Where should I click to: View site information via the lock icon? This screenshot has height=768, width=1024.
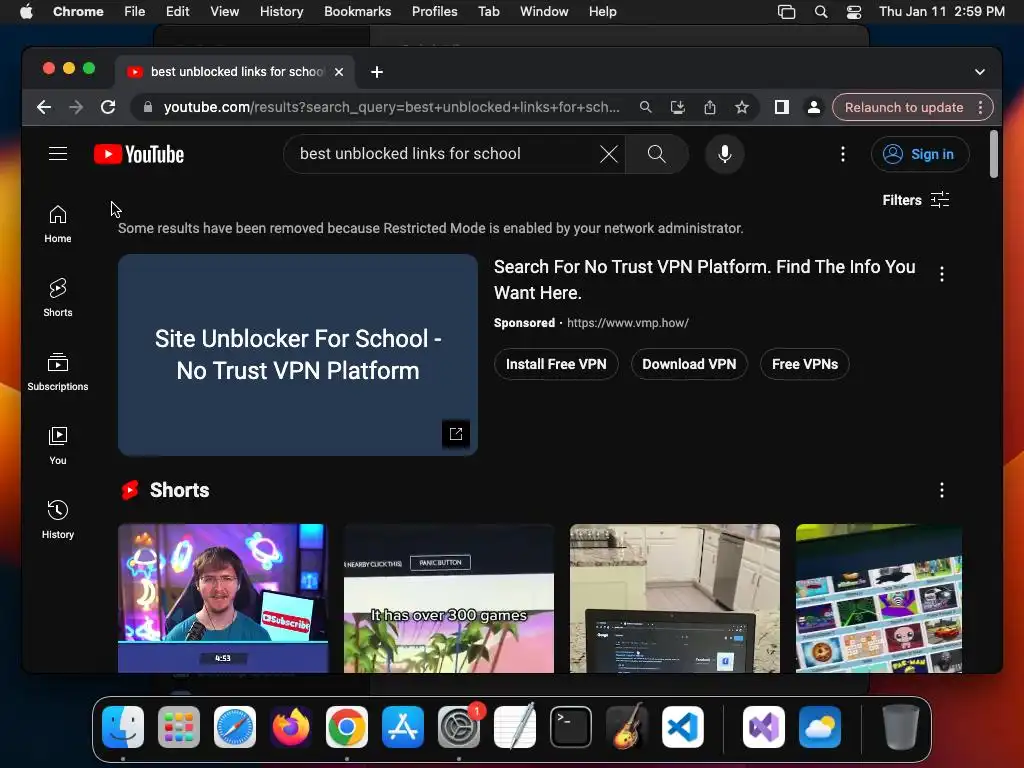tap(148, 107)
